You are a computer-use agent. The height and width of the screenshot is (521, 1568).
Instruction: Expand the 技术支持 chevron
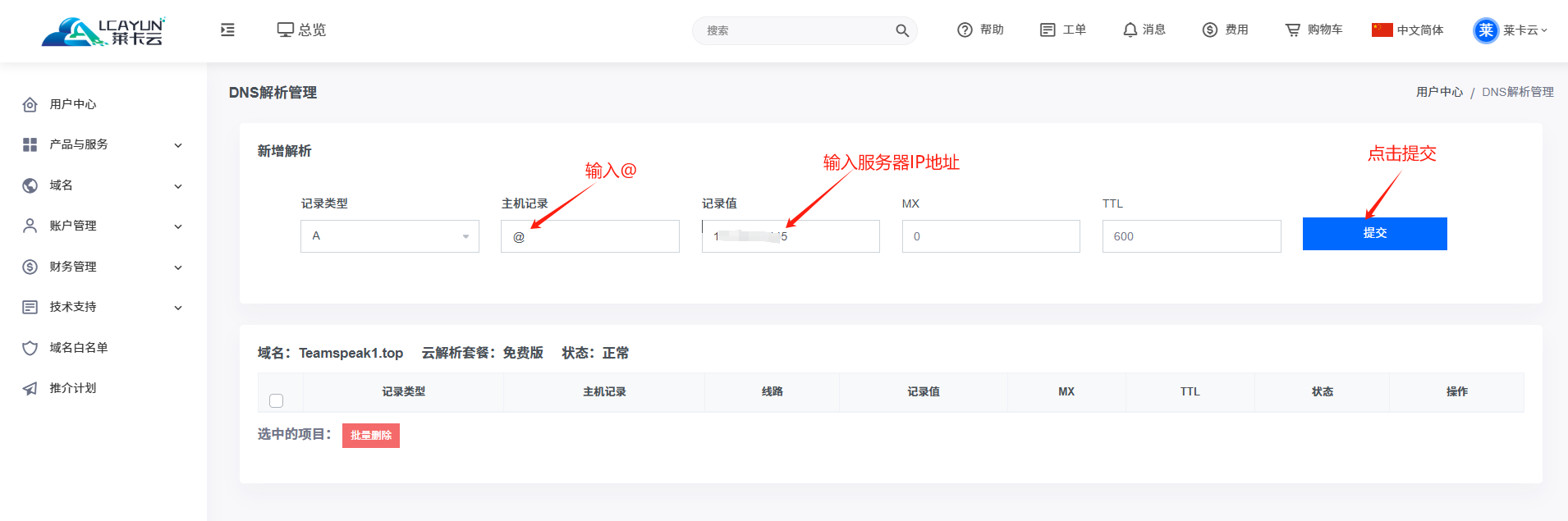[178, 308]
